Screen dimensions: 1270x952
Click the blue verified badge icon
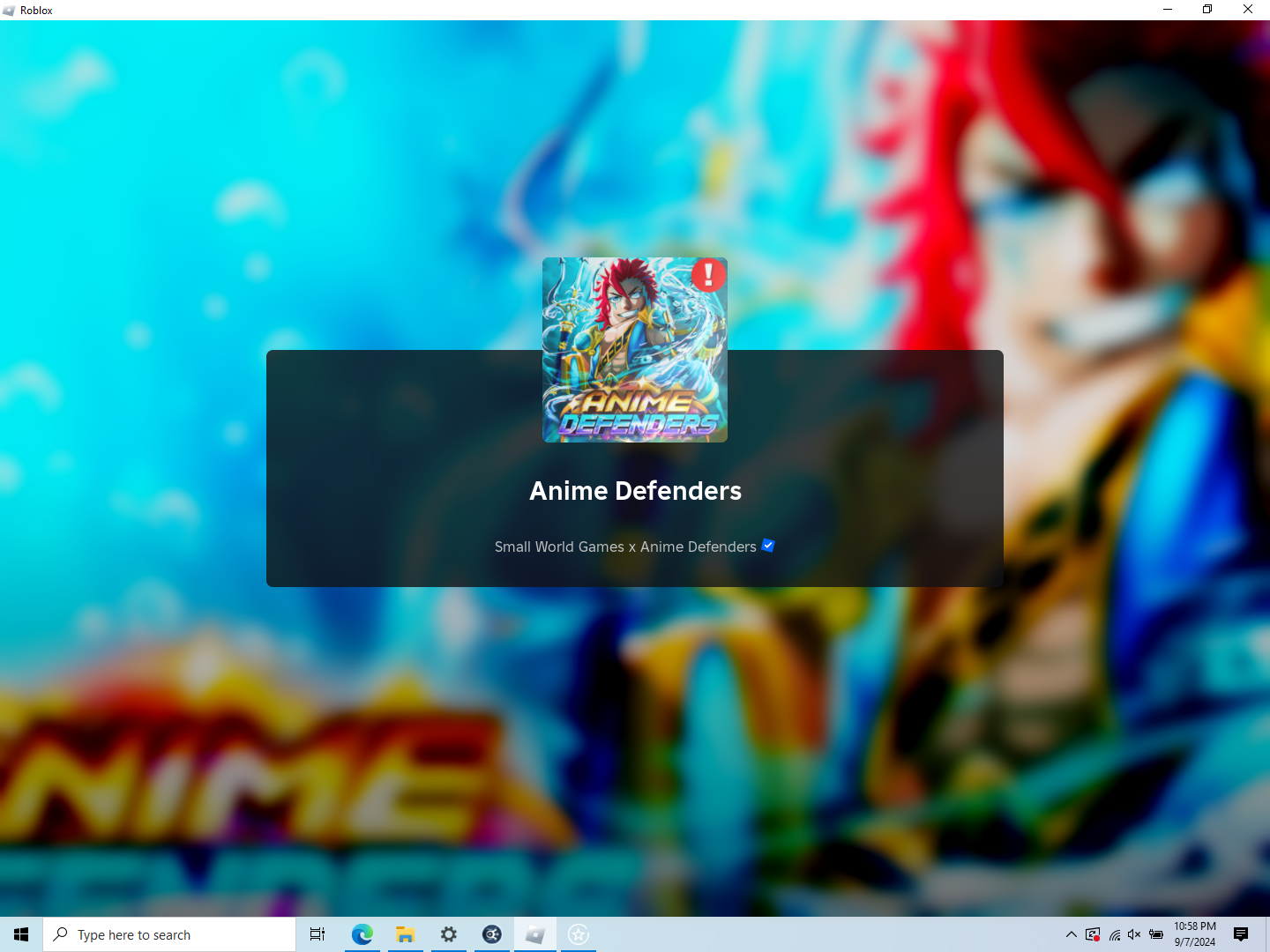tap(768, 546)
